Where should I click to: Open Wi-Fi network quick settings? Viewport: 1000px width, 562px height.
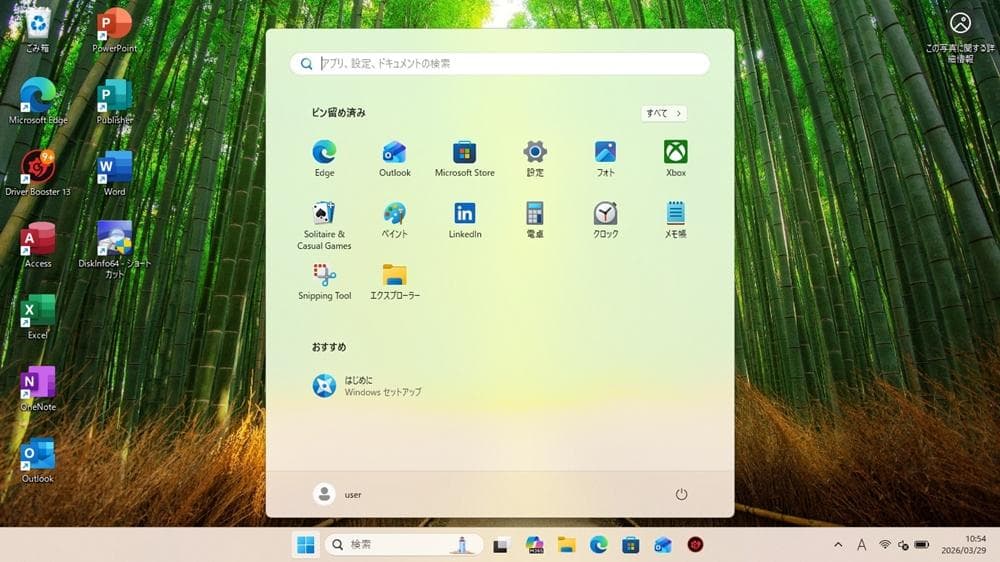(885, 545)
